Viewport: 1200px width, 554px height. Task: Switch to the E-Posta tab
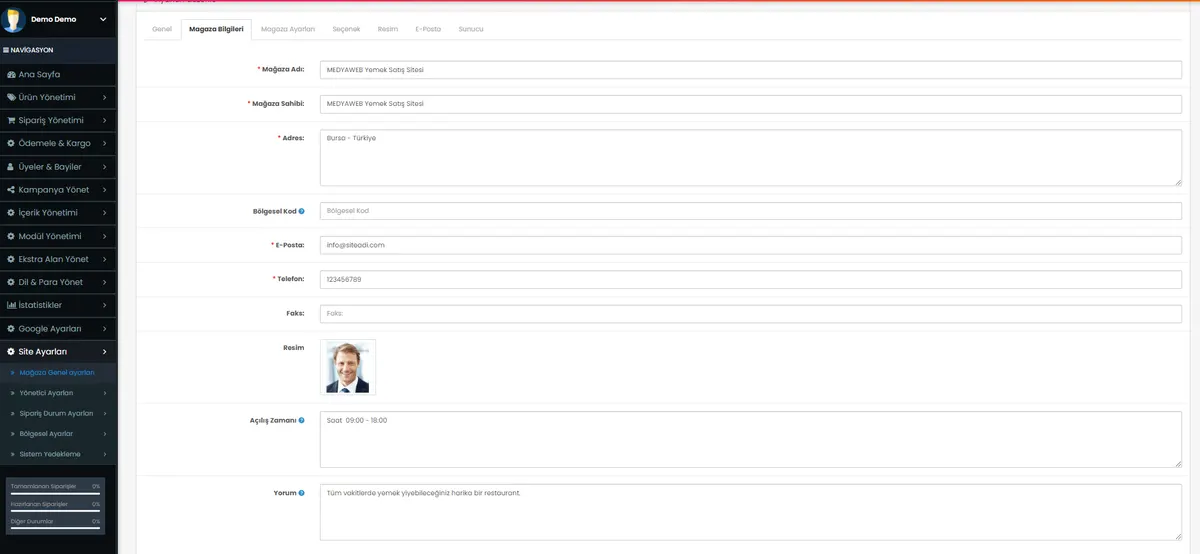tap(428, 29)
